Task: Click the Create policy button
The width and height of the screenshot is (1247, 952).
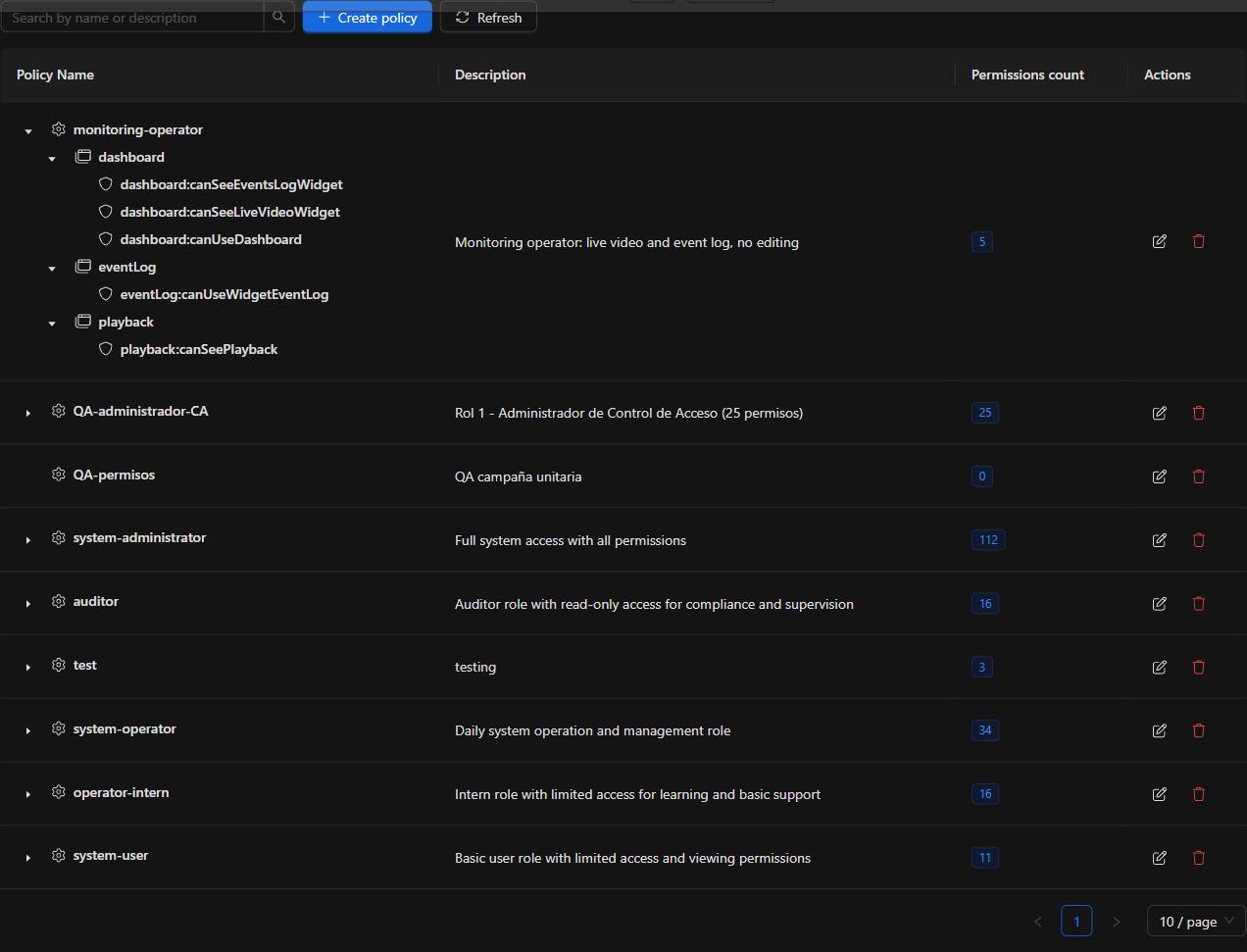Action: coord(368,17)
